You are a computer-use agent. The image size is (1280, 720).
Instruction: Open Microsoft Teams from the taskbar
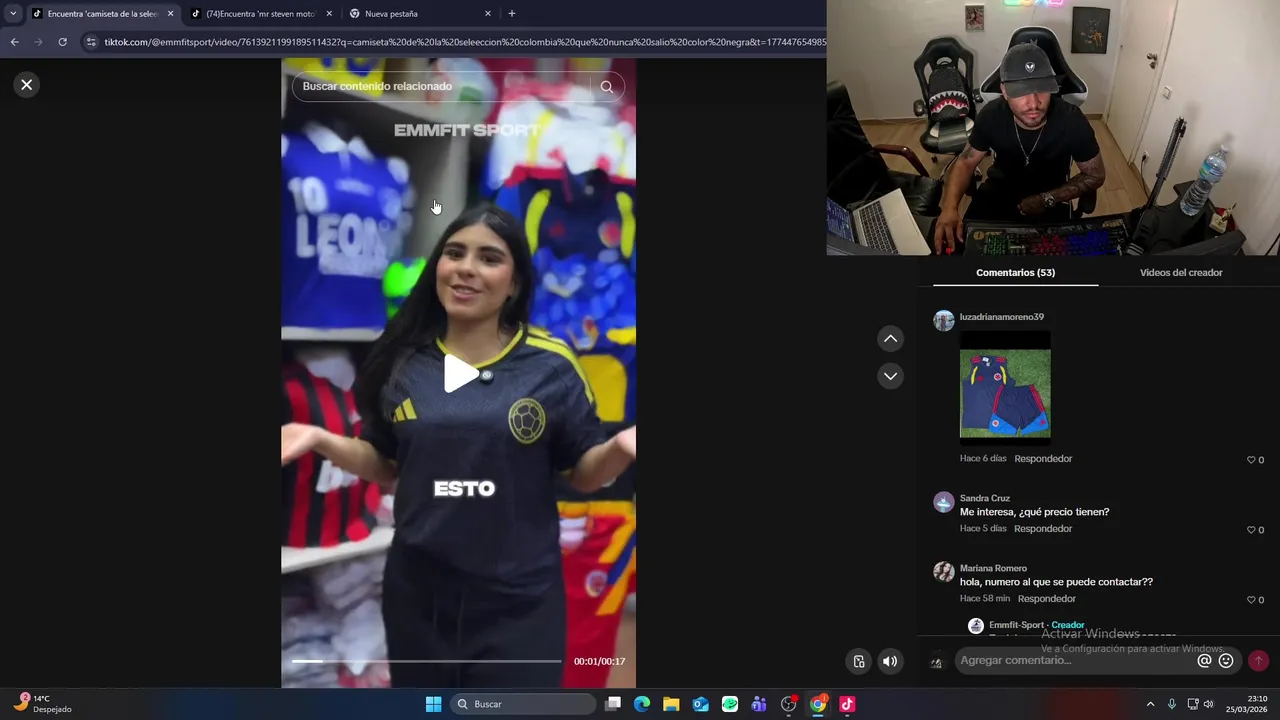759,704
